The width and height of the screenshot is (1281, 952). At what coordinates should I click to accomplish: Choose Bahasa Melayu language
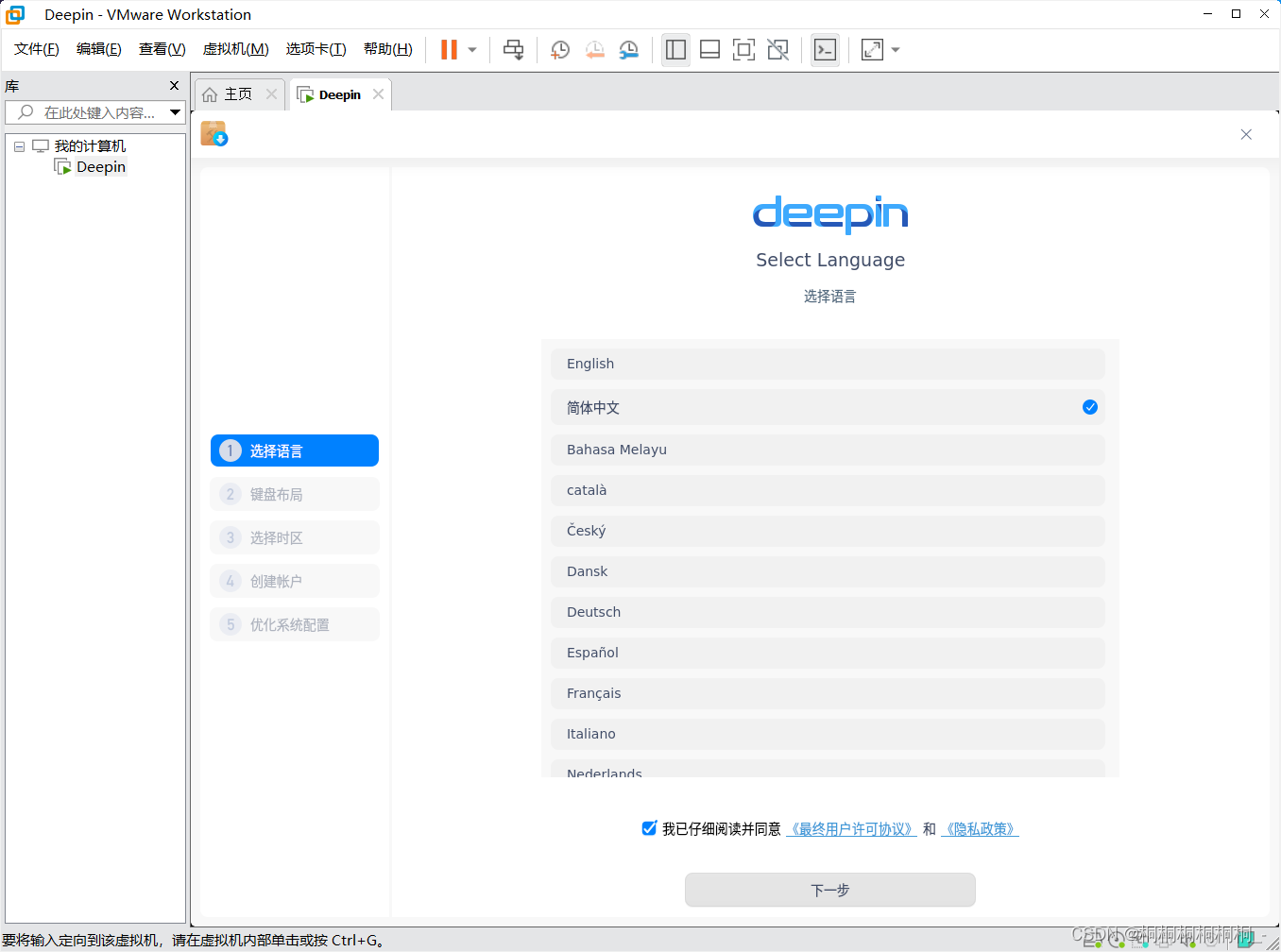(x=828, y=450)
